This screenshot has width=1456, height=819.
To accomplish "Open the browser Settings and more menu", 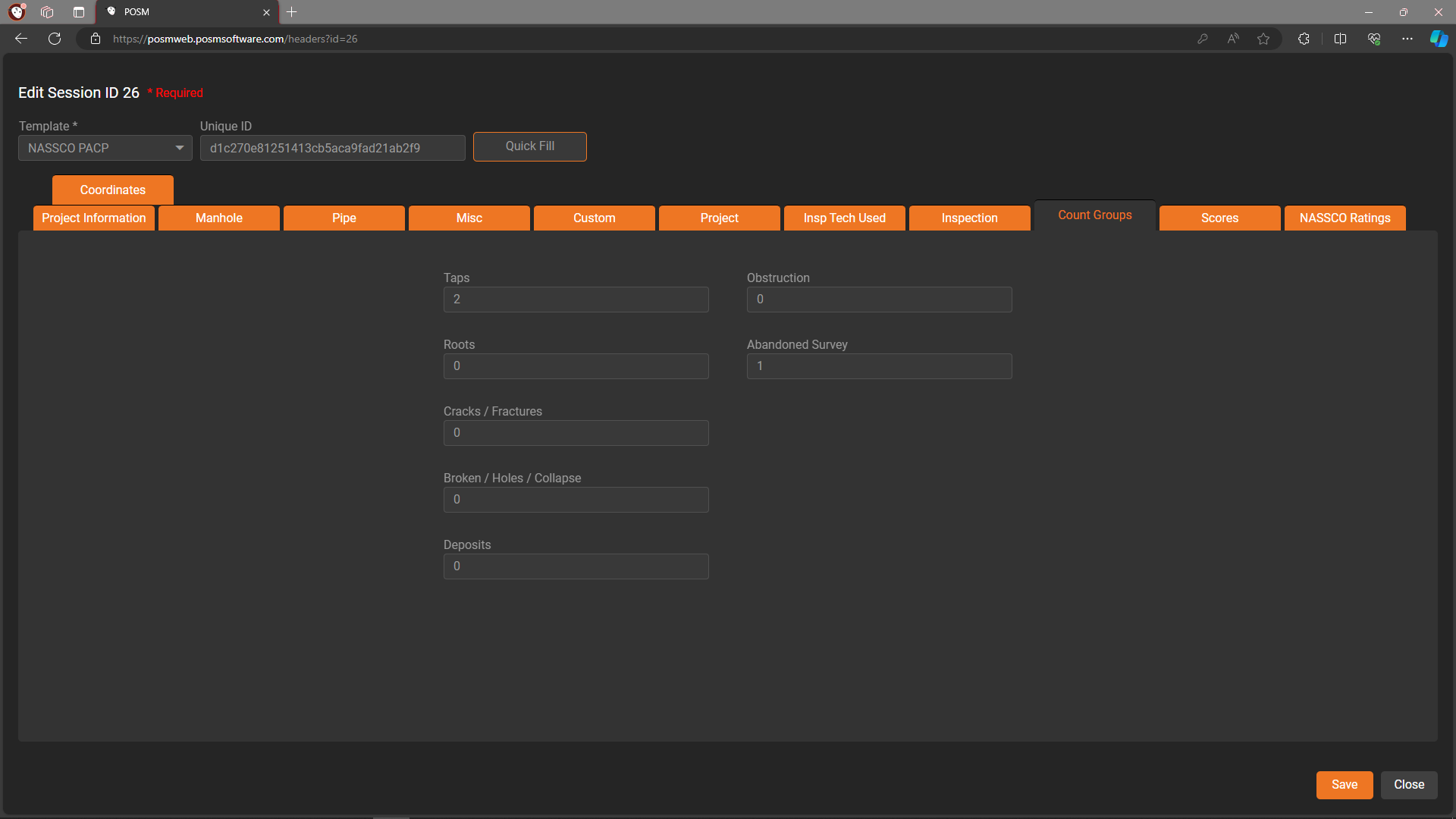I will (x=1407, y=39).
